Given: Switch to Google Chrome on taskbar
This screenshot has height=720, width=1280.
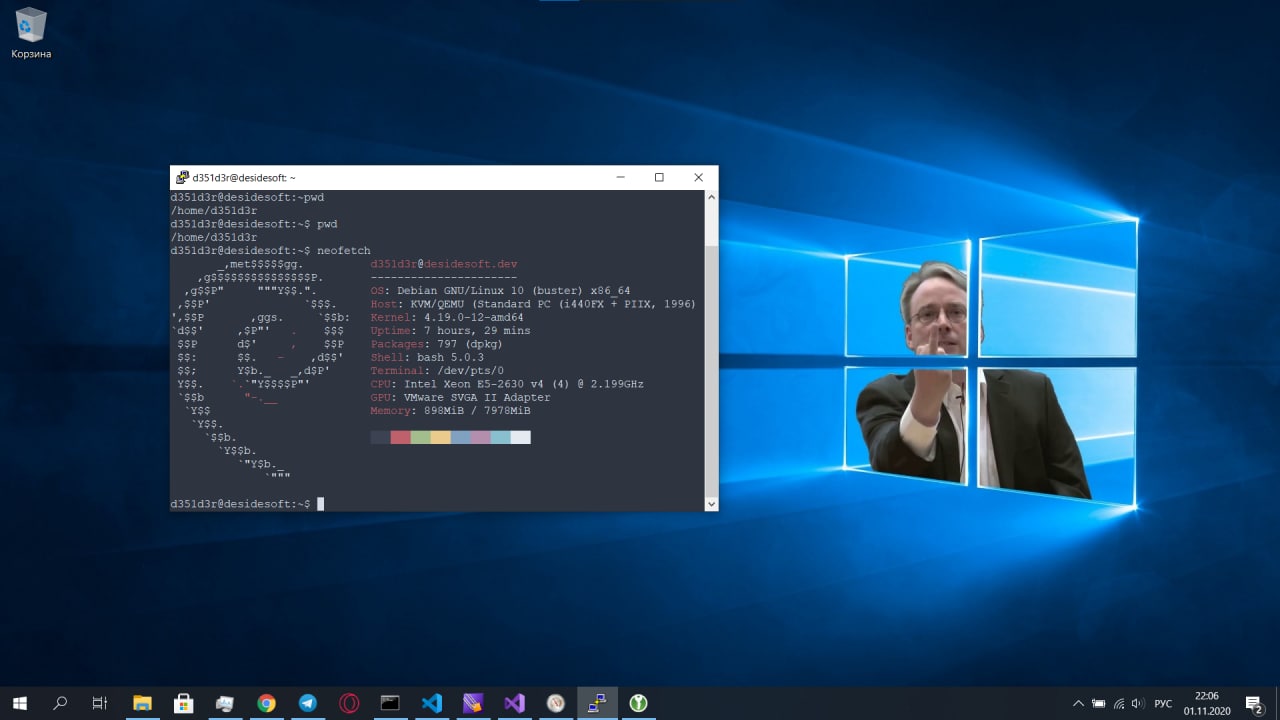Looking at the screenshot, I should point(266,703).
